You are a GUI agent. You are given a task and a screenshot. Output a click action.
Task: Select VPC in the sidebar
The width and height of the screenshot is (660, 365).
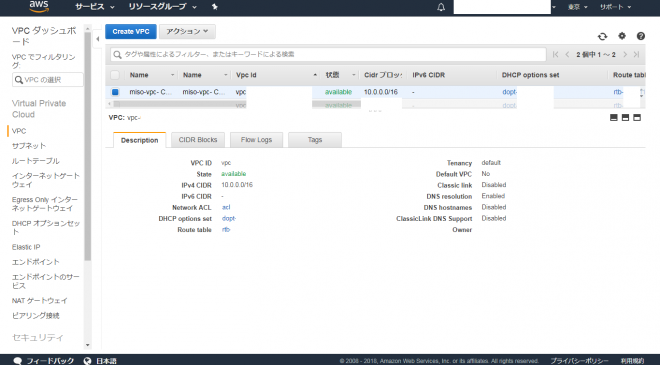pyautogui.click(x=19, y=131)
